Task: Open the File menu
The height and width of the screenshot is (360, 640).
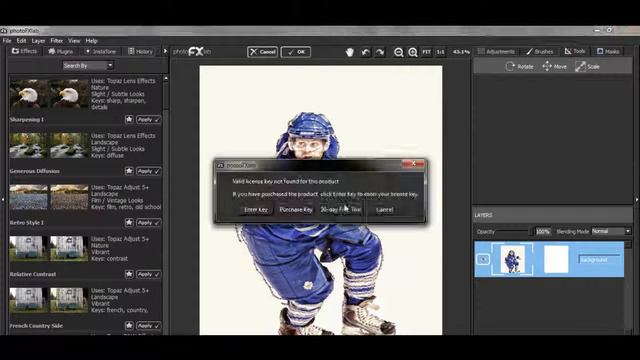Action: 7,41
